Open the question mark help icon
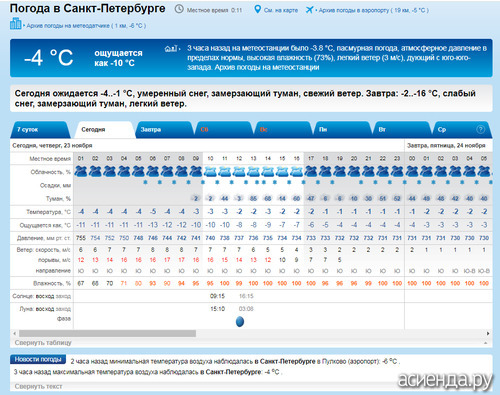The image size is (500, 395). click(480, 129)
